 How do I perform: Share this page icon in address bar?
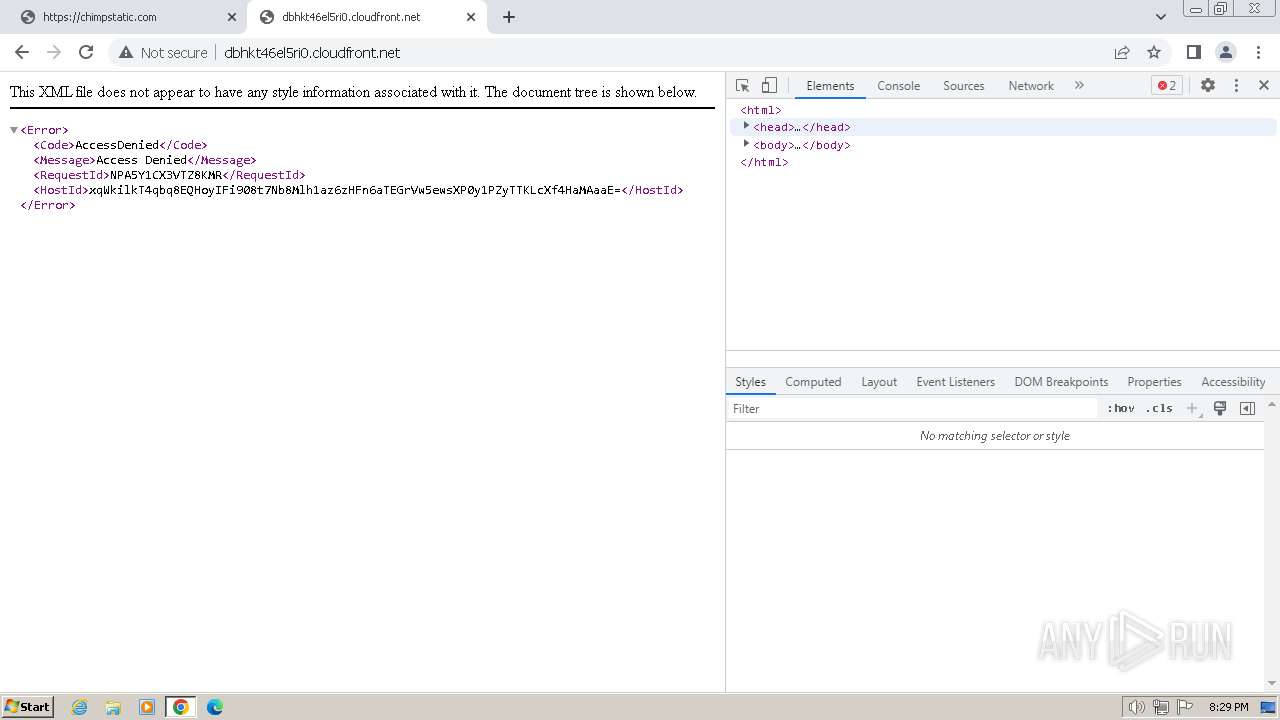click(1122, 52)
